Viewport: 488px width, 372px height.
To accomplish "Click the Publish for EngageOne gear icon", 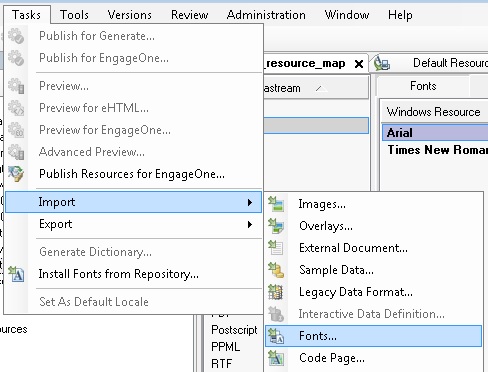I will [16, 58].
